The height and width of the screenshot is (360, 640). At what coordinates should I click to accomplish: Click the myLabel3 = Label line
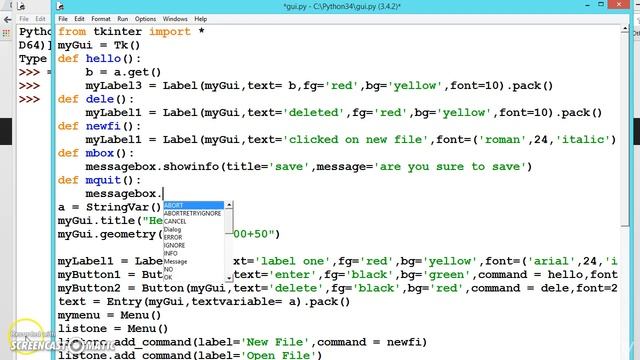pos(319,86)
